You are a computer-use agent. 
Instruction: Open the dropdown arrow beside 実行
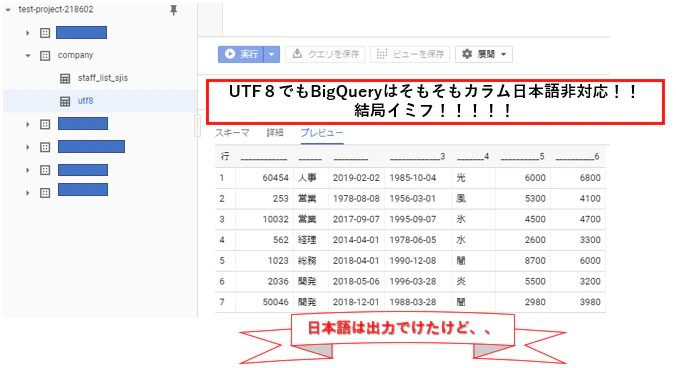[272, 54]
